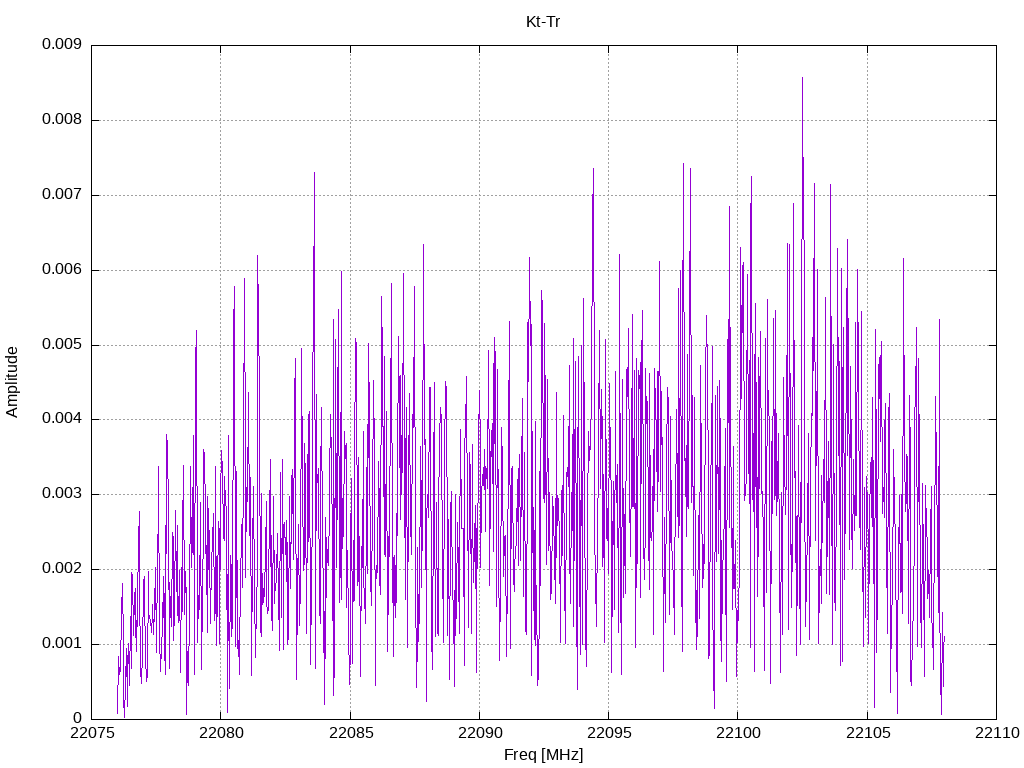The image size is (1024, 768).
Task: Click the tallest spectrum peak near 22102.5 MHz
Action: point(803,78)
